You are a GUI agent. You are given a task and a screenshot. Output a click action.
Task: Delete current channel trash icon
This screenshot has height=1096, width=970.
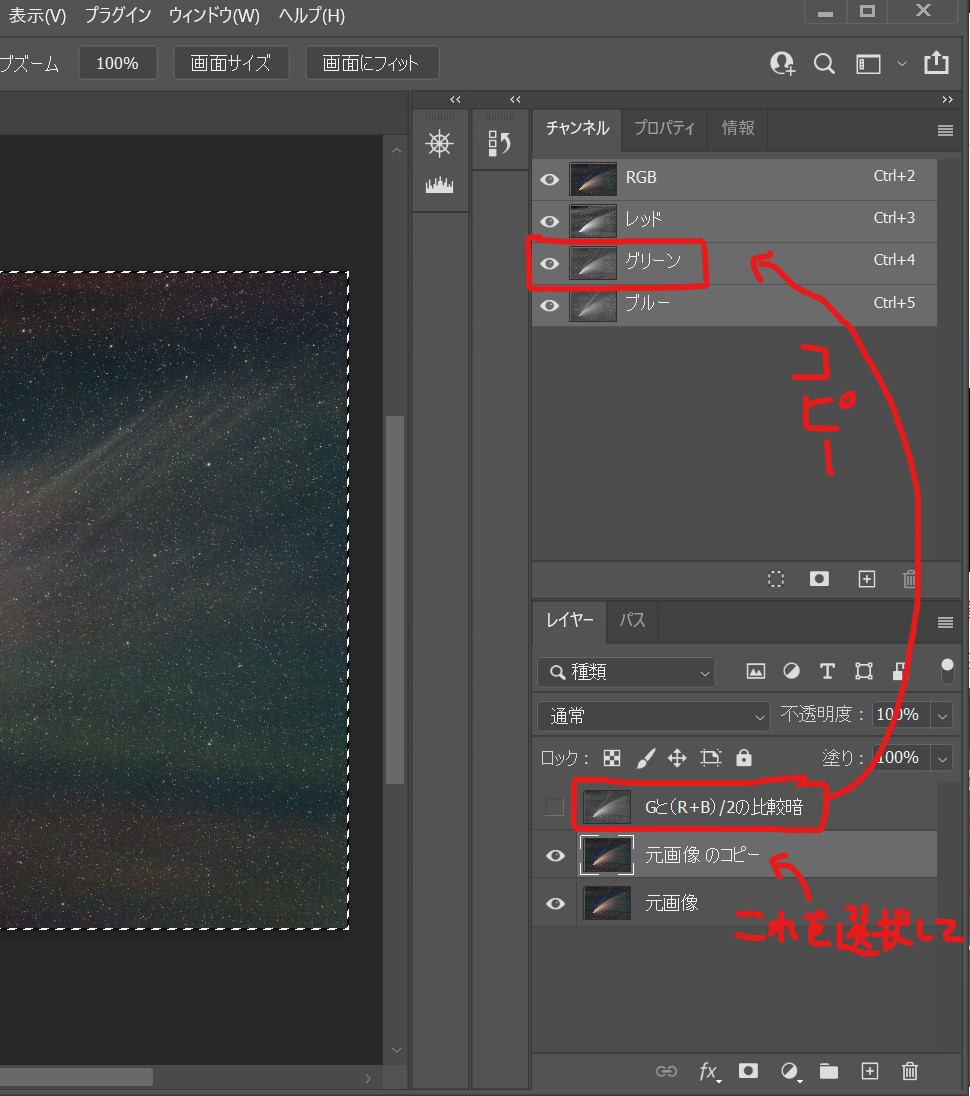[x=909, y=579]
